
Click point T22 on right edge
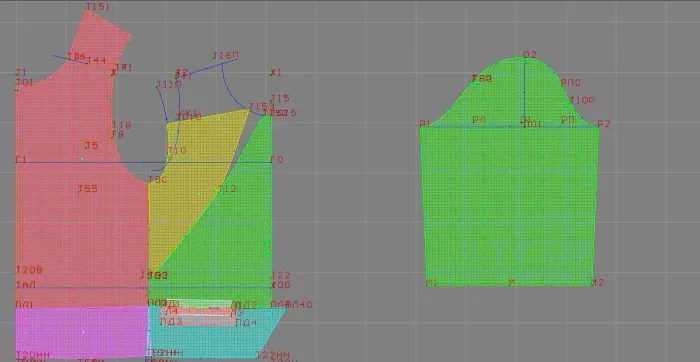pos(281,275)
